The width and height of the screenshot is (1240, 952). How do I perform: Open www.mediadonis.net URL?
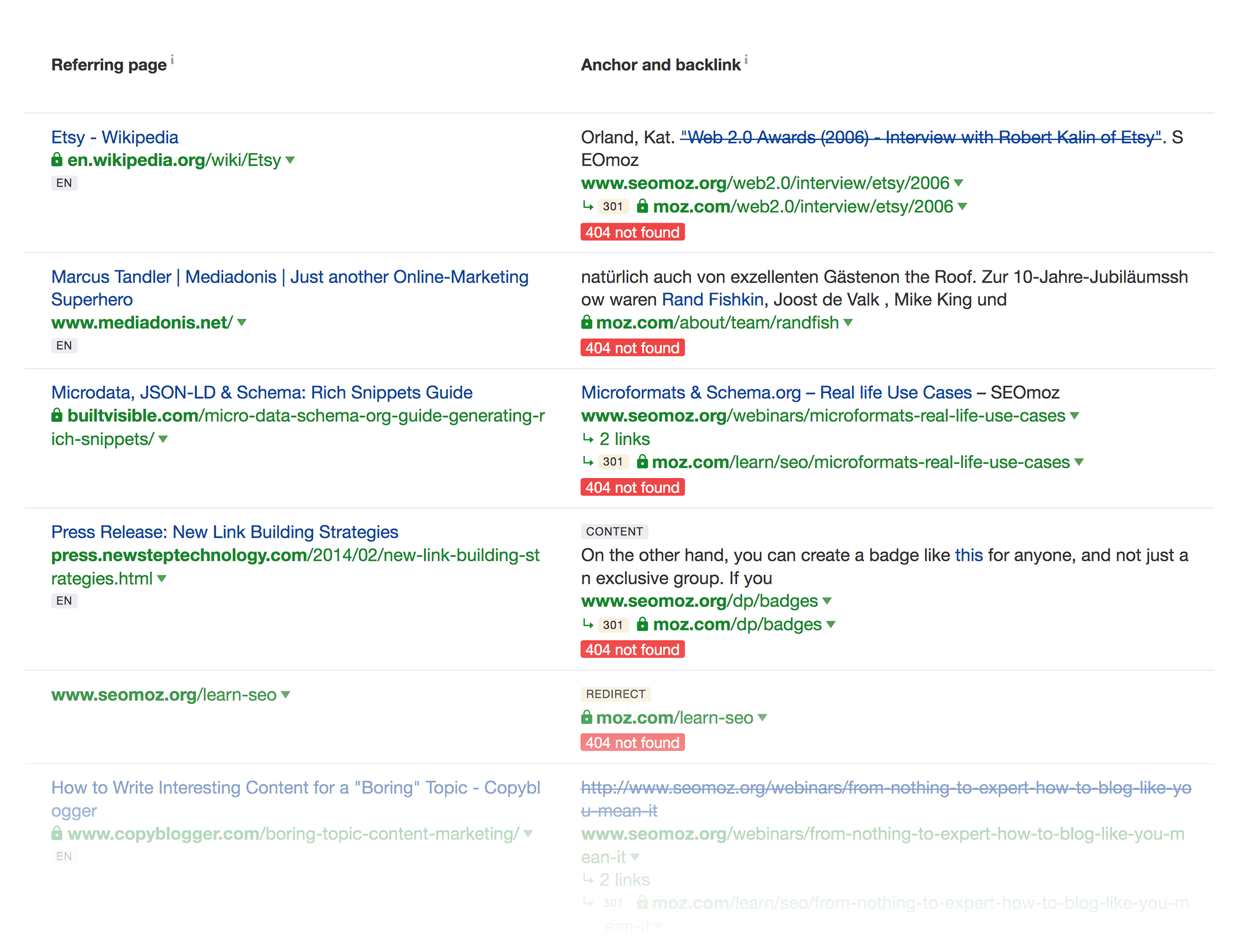click(x=142, y=322)
